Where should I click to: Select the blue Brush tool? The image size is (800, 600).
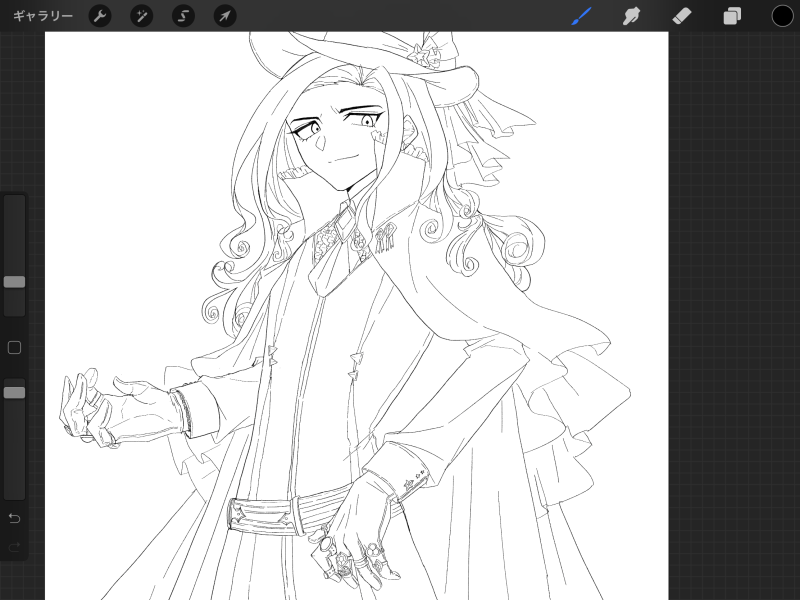582,16
